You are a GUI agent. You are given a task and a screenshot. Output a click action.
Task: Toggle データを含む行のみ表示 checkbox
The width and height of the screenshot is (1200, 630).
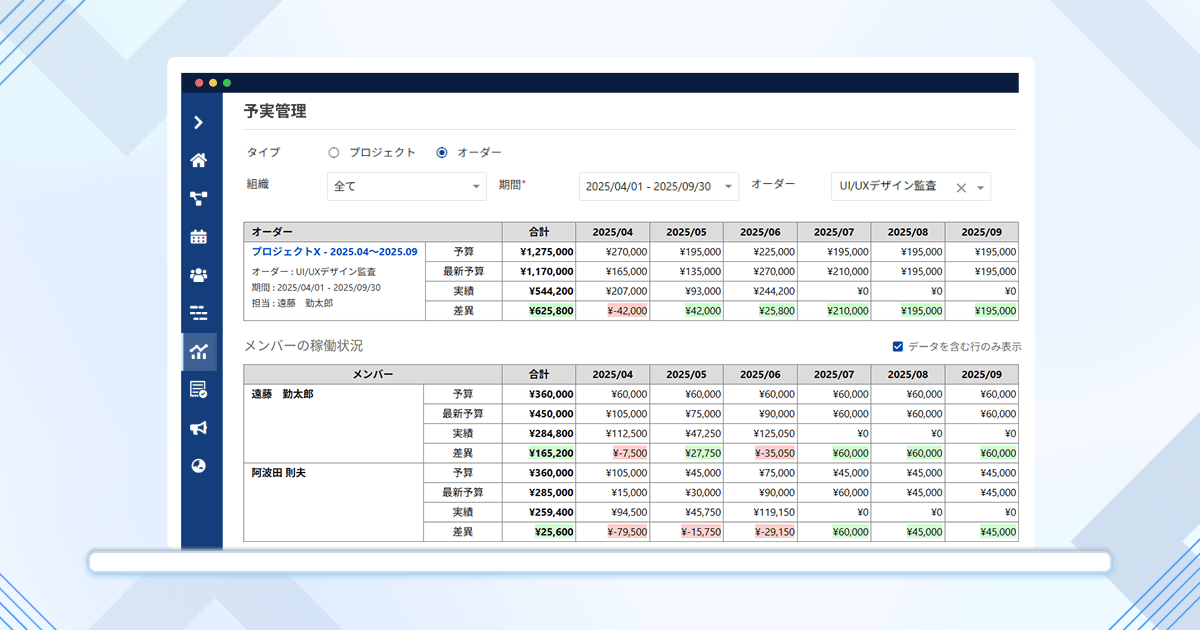897,347
